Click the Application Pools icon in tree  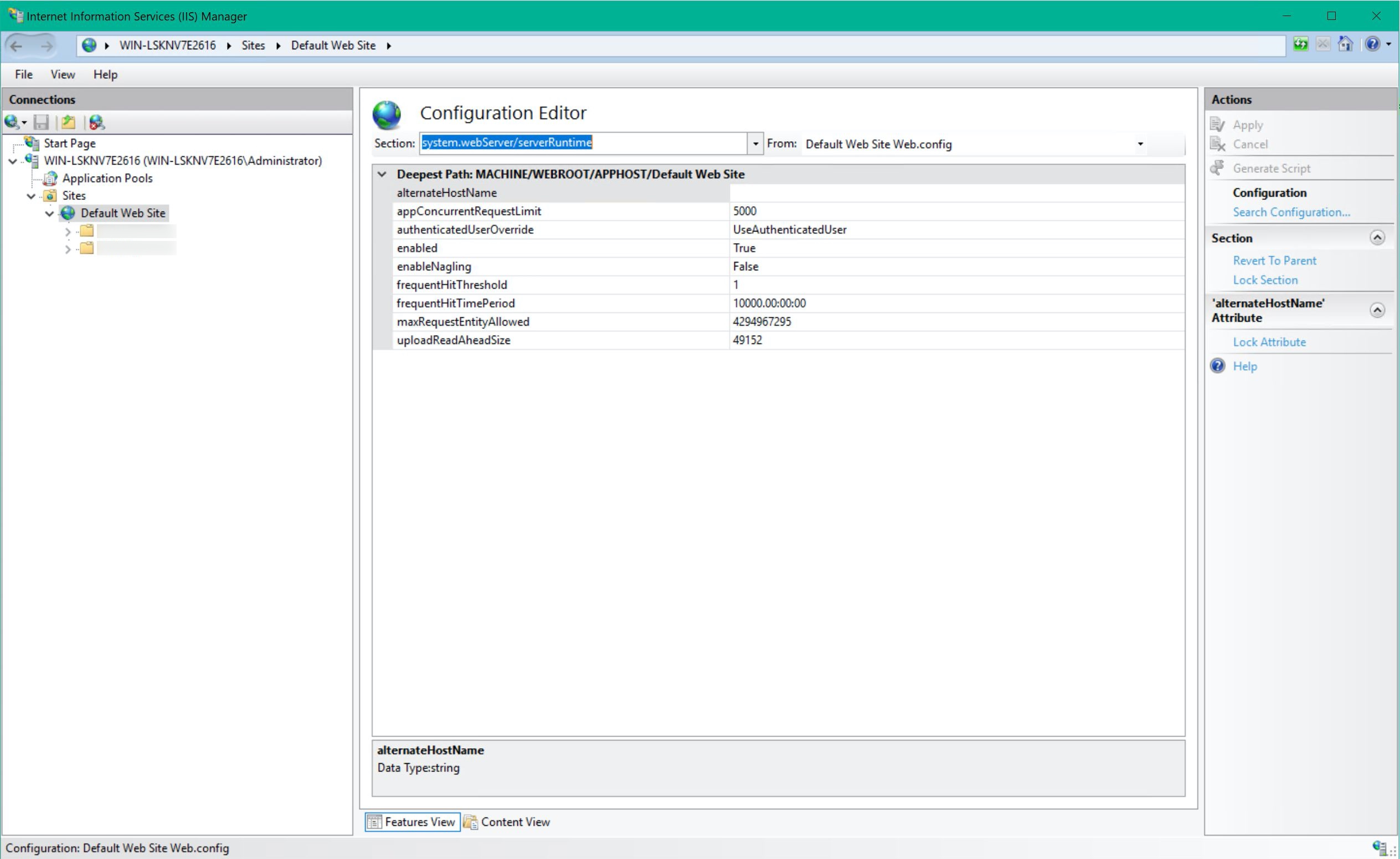coord(50,178)
